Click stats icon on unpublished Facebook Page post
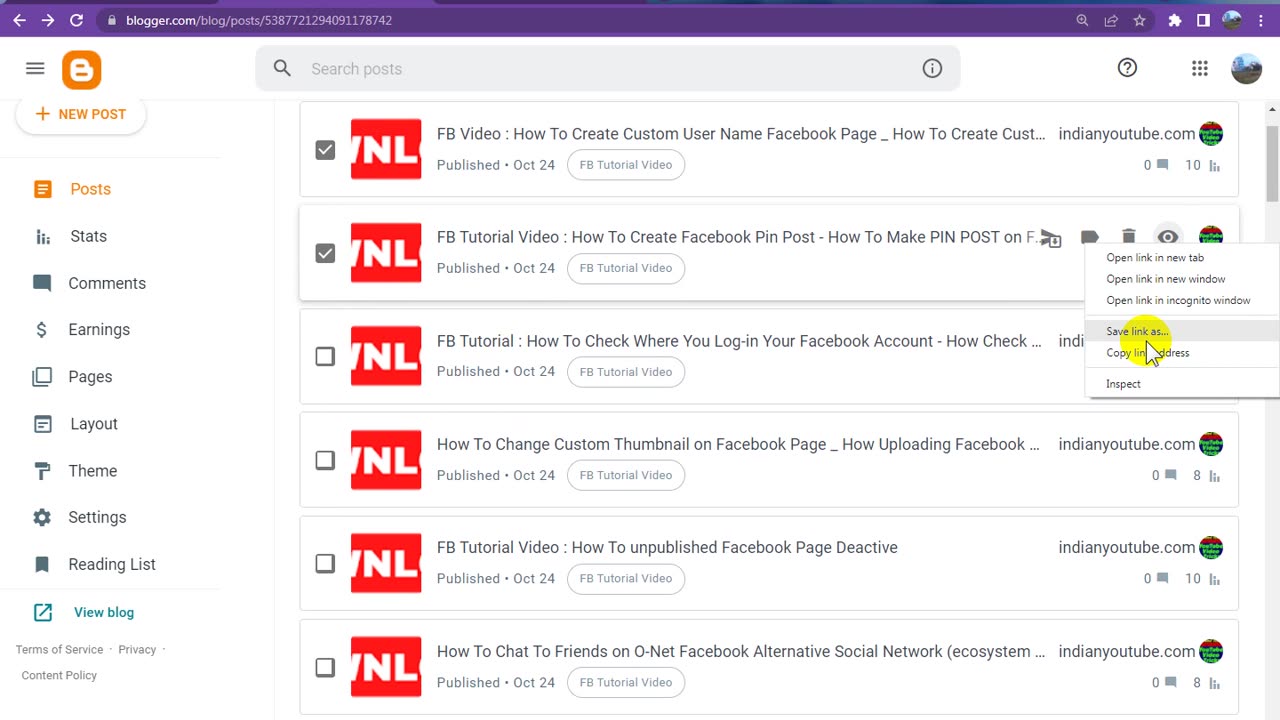 coord(1215,579)
